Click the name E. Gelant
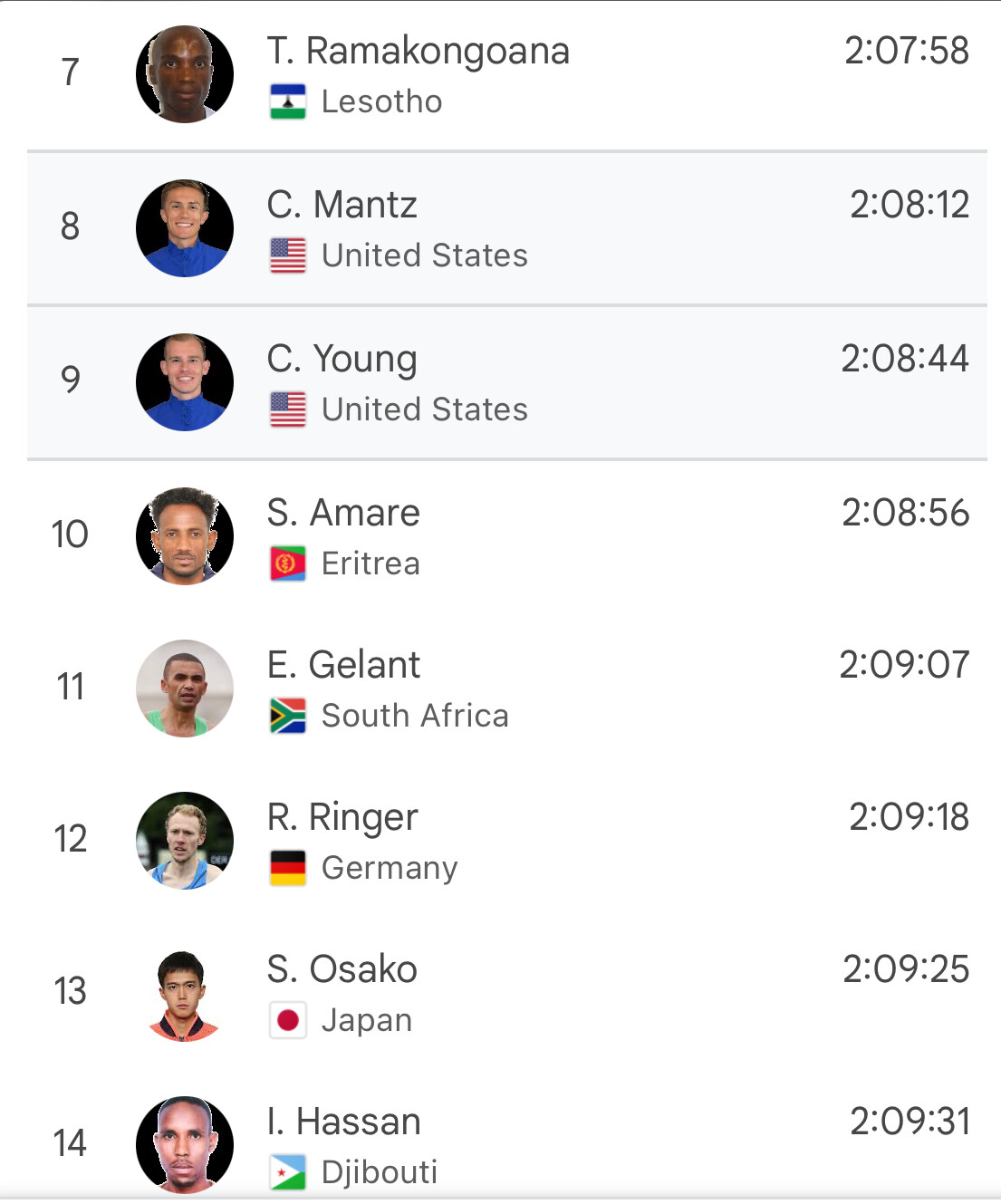This screenshot has width=1001, height=1204. click(x=343, y=665)
